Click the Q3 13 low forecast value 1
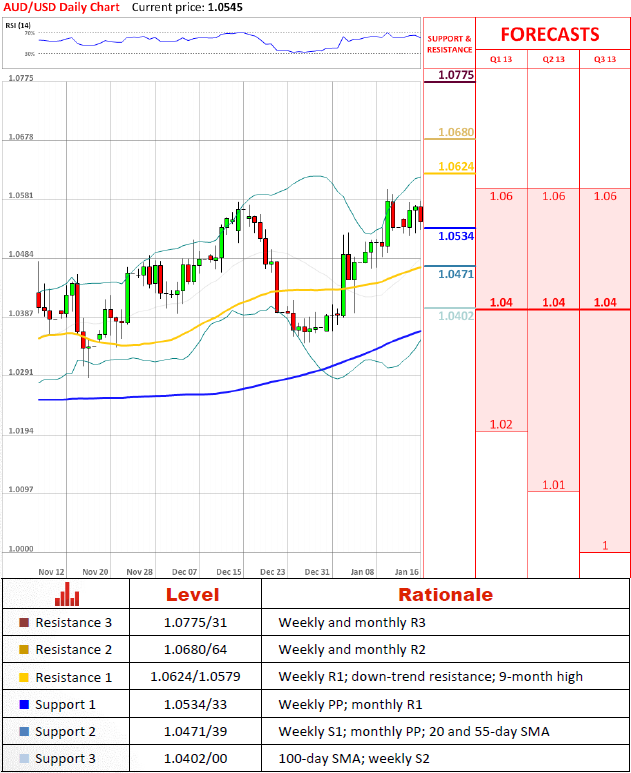Image resolution: width=631 pixels, height=773 pixels. click(x=605, y=546)
